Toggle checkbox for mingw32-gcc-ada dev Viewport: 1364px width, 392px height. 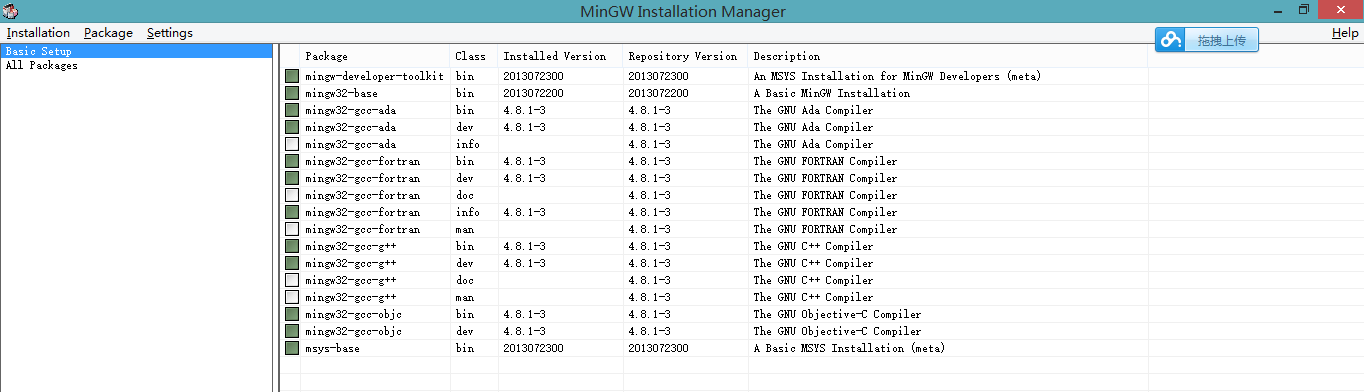(x=291, y=127)
